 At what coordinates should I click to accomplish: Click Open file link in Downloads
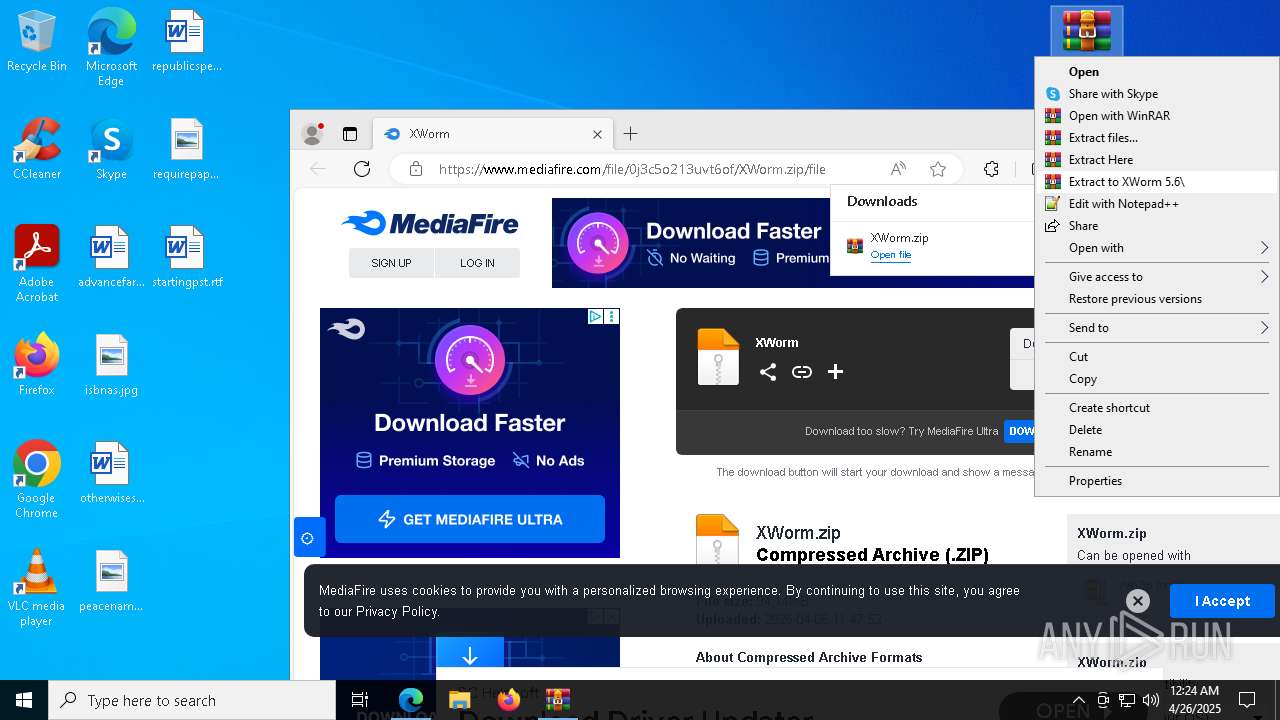coord(890,255)
